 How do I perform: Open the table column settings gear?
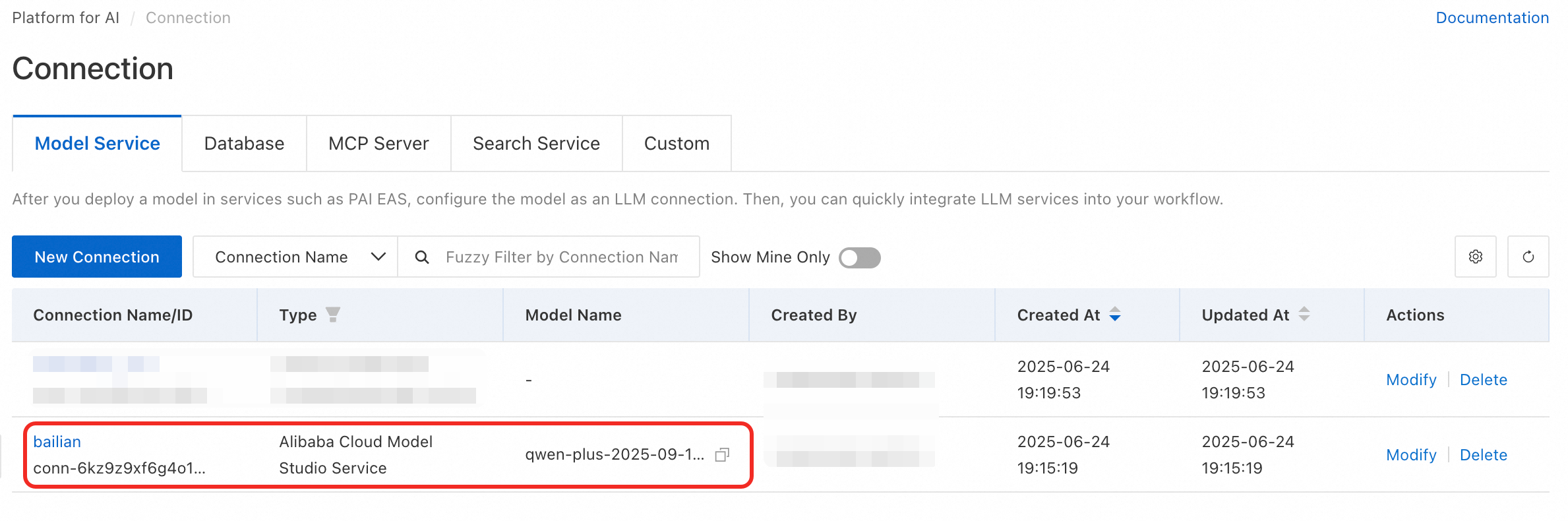click(1475, 257)
